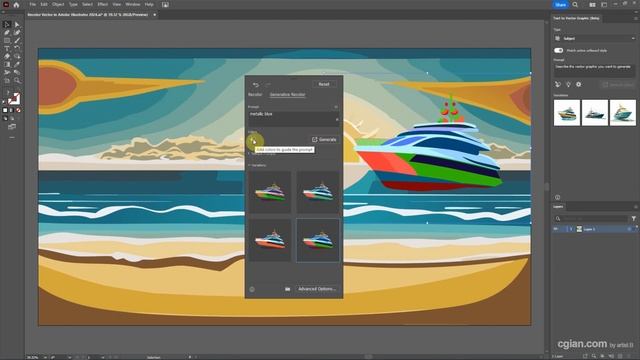Click the swatch group folder icon
Screen dimensions: 640x360
pos(287,289)
